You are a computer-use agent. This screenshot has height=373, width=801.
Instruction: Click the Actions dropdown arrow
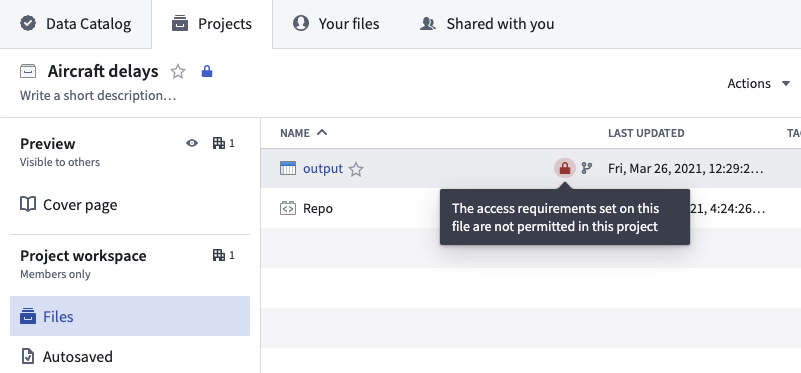(x=786, y=83)
